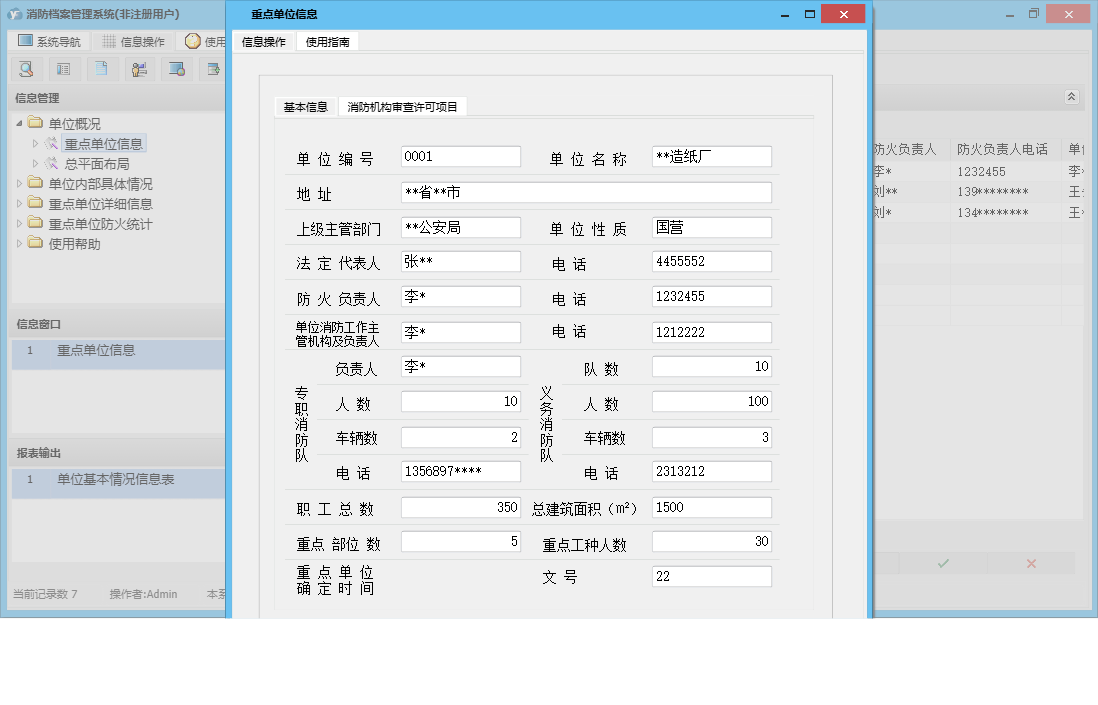Click the green checkmark confirm button
The height and width of the screenshot is (705, 1098).
coord(941,563)
